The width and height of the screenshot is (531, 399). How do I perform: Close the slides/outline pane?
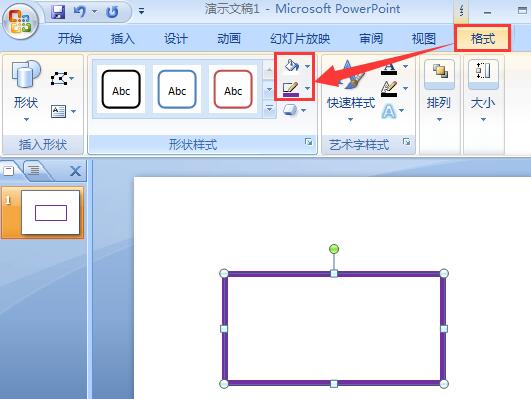click(75, 171)
